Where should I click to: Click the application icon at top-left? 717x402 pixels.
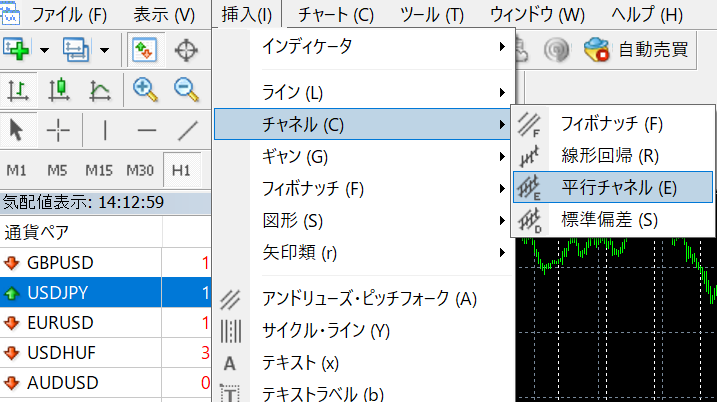tap(10, 13)
